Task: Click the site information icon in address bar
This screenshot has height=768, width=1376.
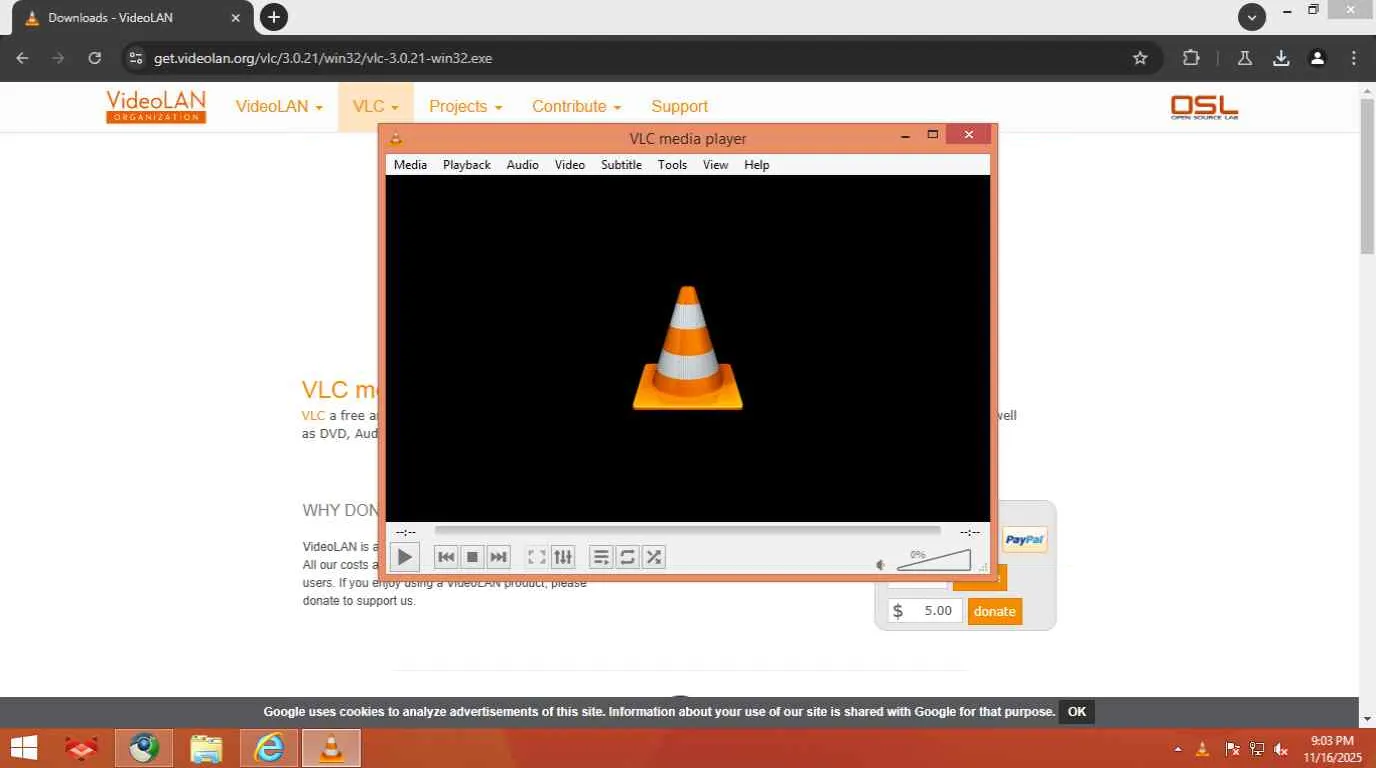Action: [136, 58]
